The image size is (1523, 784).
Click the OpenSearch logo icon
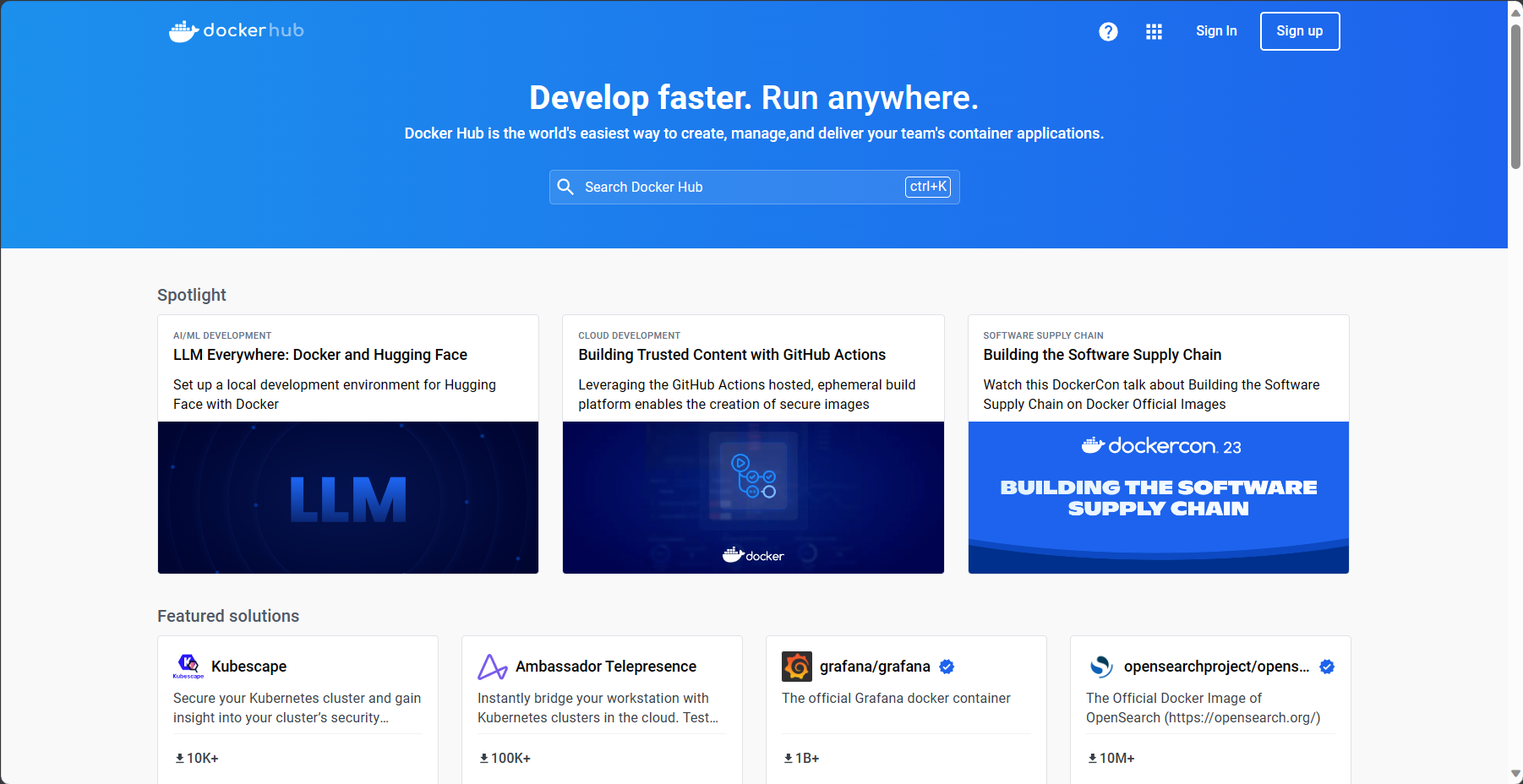point(1100,667)
